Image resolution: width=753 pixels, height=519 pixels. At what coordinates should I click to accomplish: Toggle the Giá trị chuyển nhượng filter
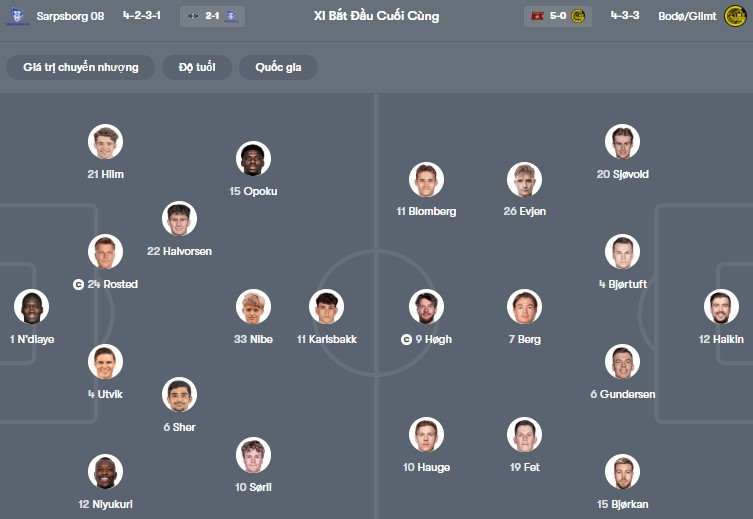click(80, 67)
